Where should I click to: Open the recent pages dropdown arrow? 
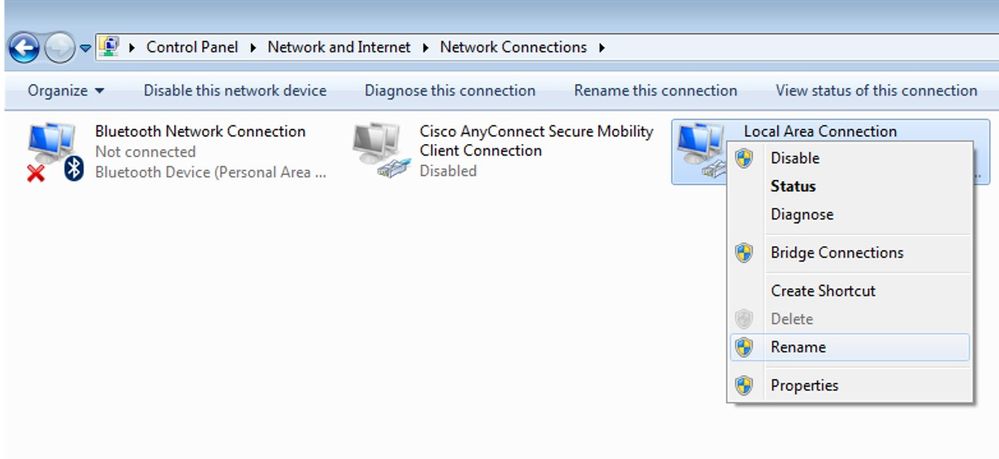[85, 48]
